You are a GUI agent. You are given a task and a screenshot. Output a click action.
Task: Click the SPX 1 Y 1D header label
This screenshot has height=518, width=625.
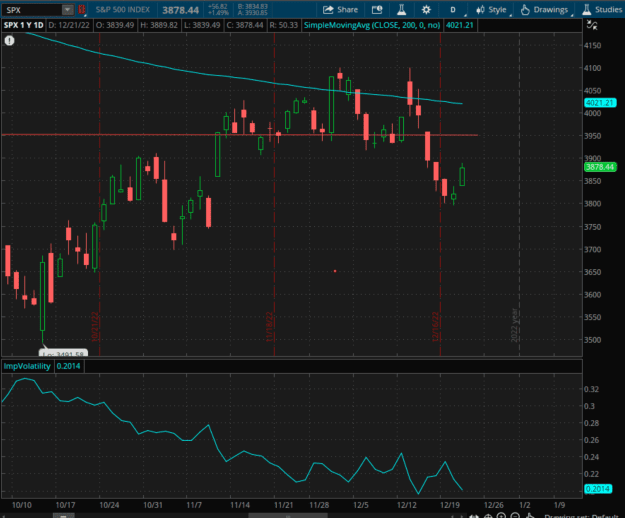click(23, 26)
